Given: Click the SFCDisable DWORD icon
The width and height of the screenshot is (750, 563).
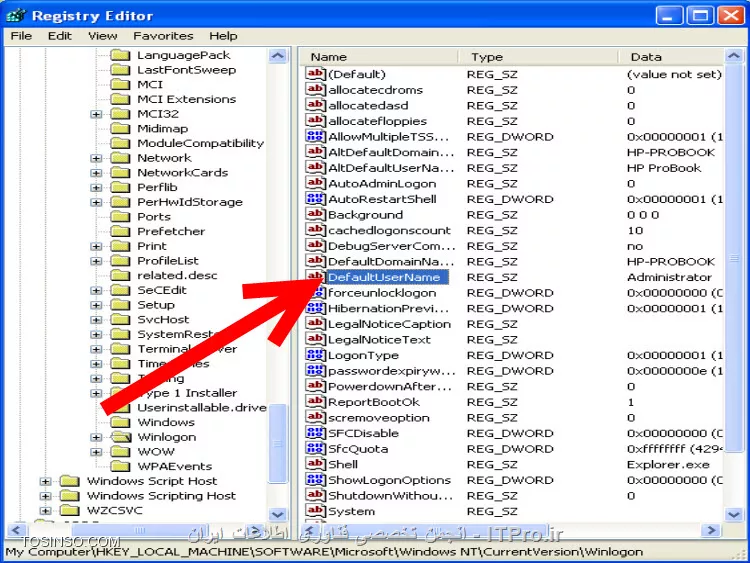Looking at the screenshot, I should click(315, 433).
